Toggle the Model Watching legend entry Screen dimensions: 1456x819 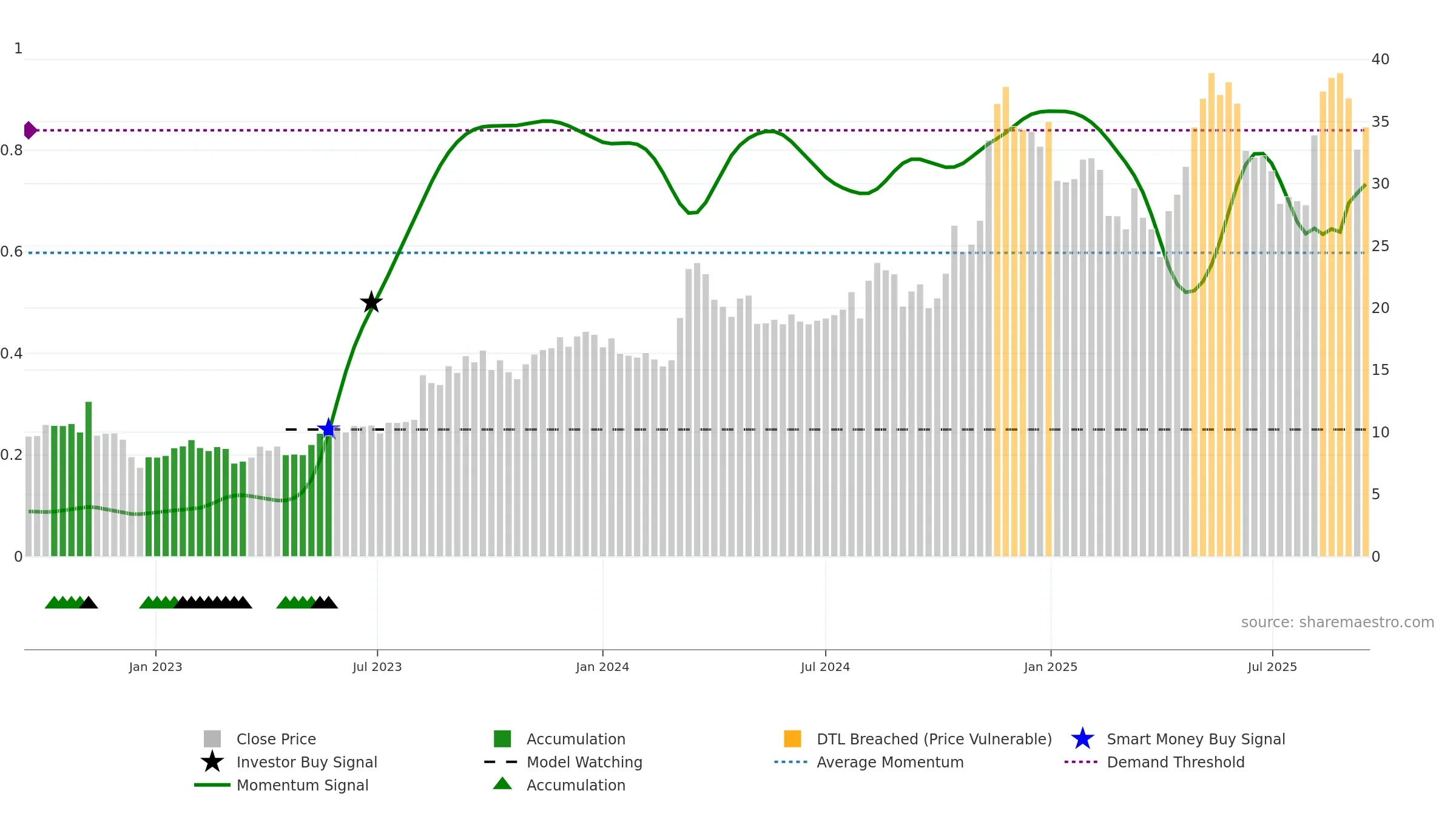(584, 762)
